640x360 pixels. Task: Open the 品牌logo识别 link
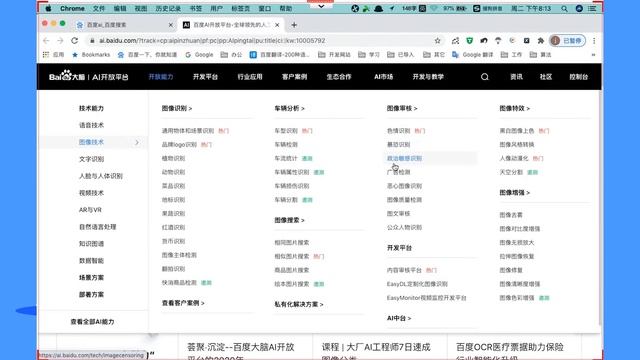tap(179, 144)
